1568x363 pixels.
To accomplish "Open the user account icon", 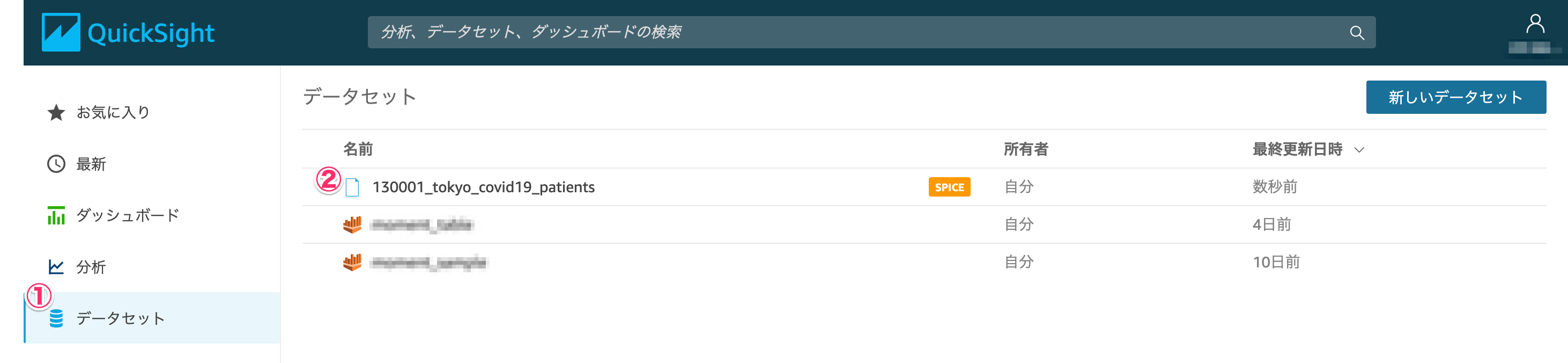I will click(x=1535, y=24).
